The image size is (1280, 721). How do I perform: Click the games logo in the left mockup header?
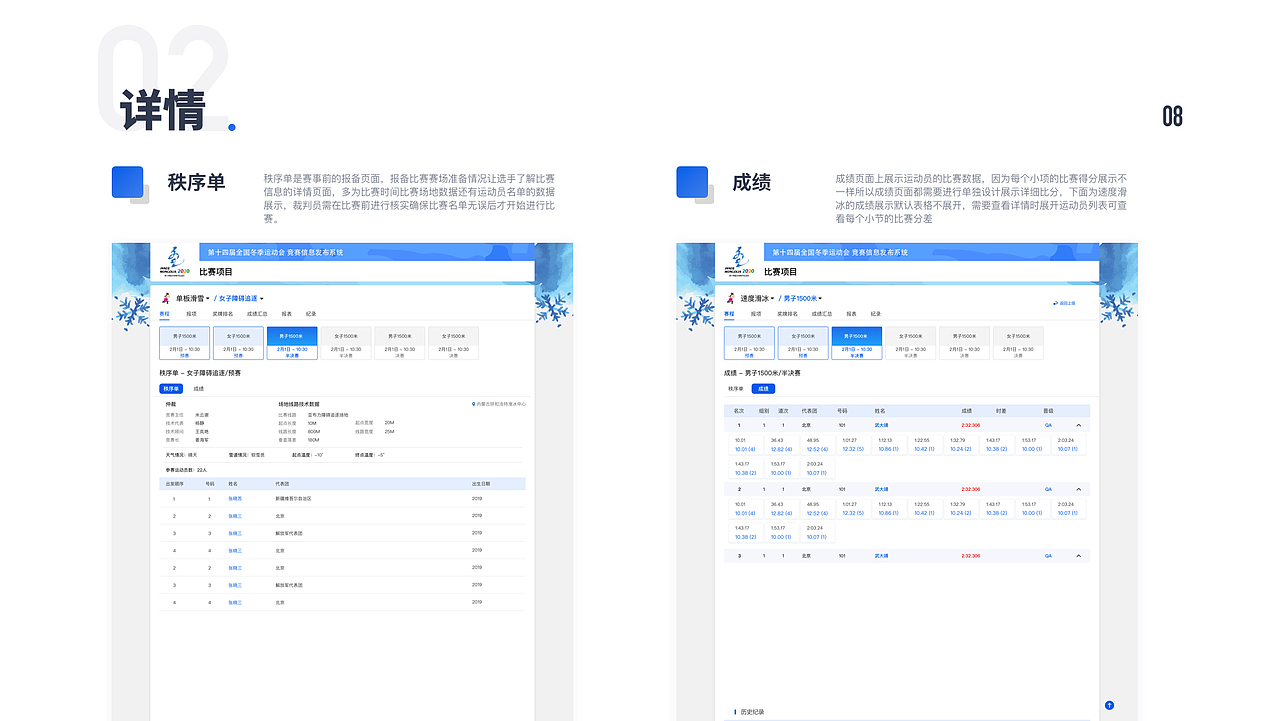tap(175, 260)
